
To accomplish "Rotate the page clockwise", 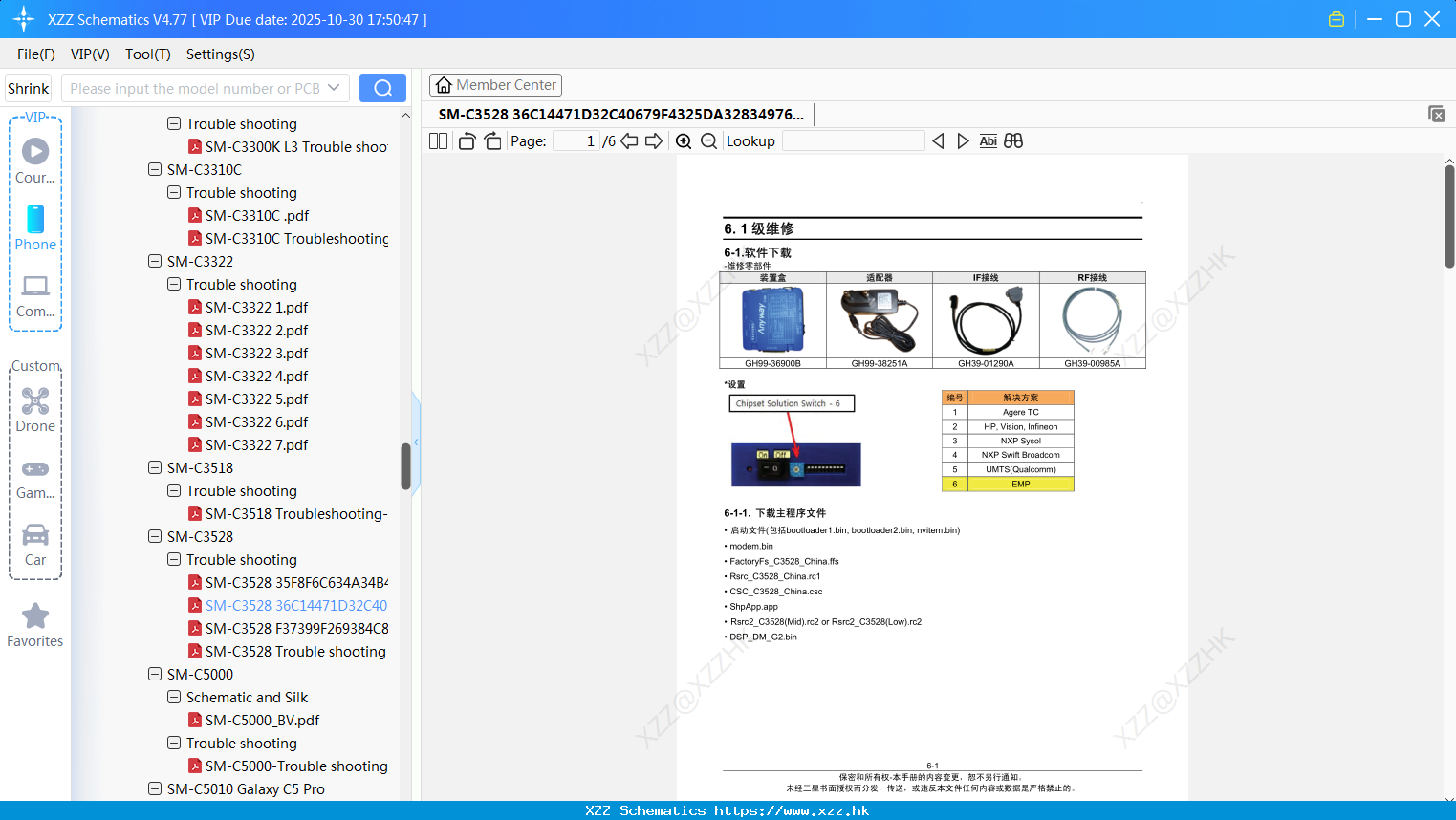I will coord(492,140).
